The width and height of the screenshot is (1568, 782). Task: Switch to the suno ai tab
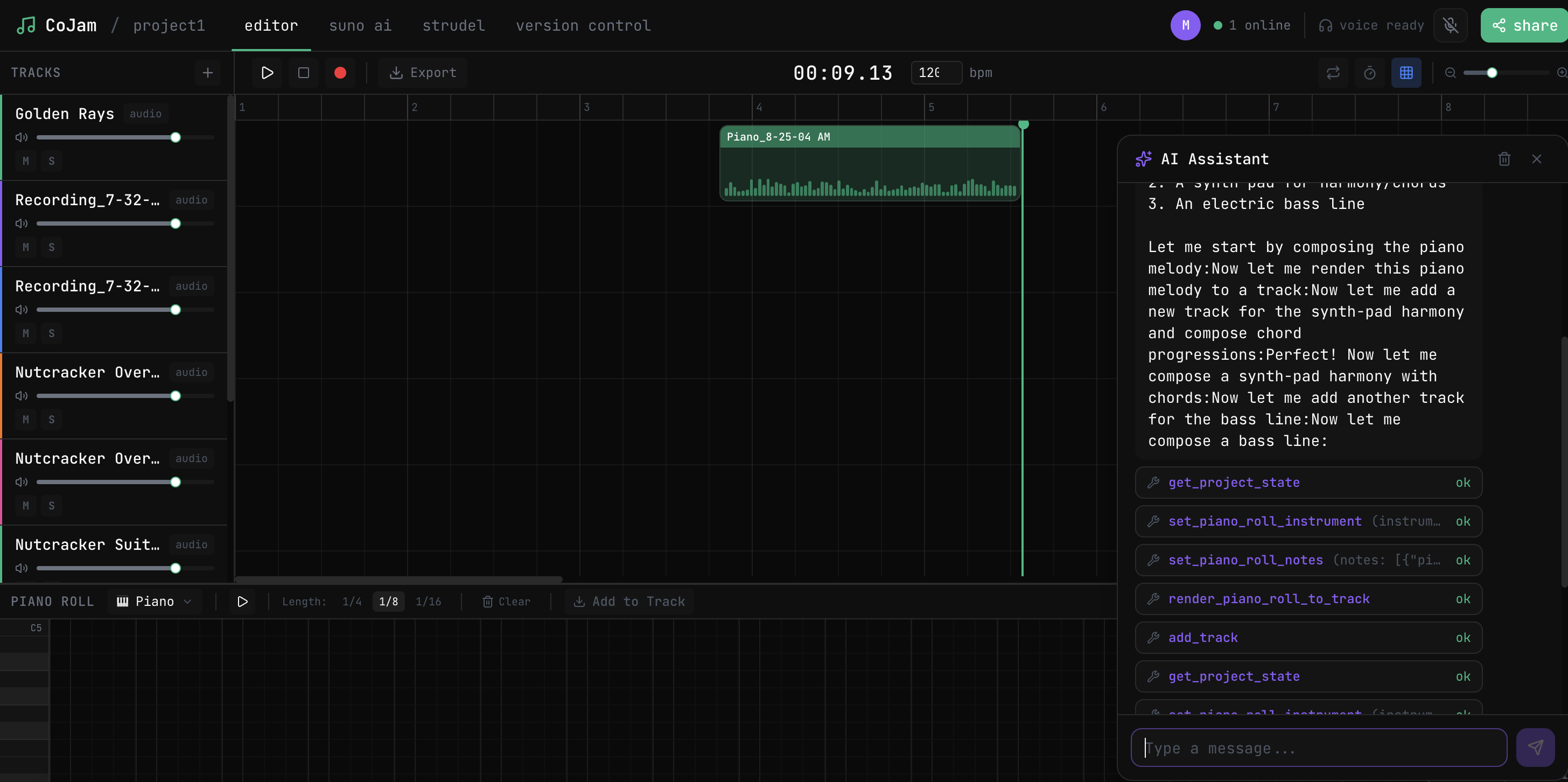[x=360, y=25]
